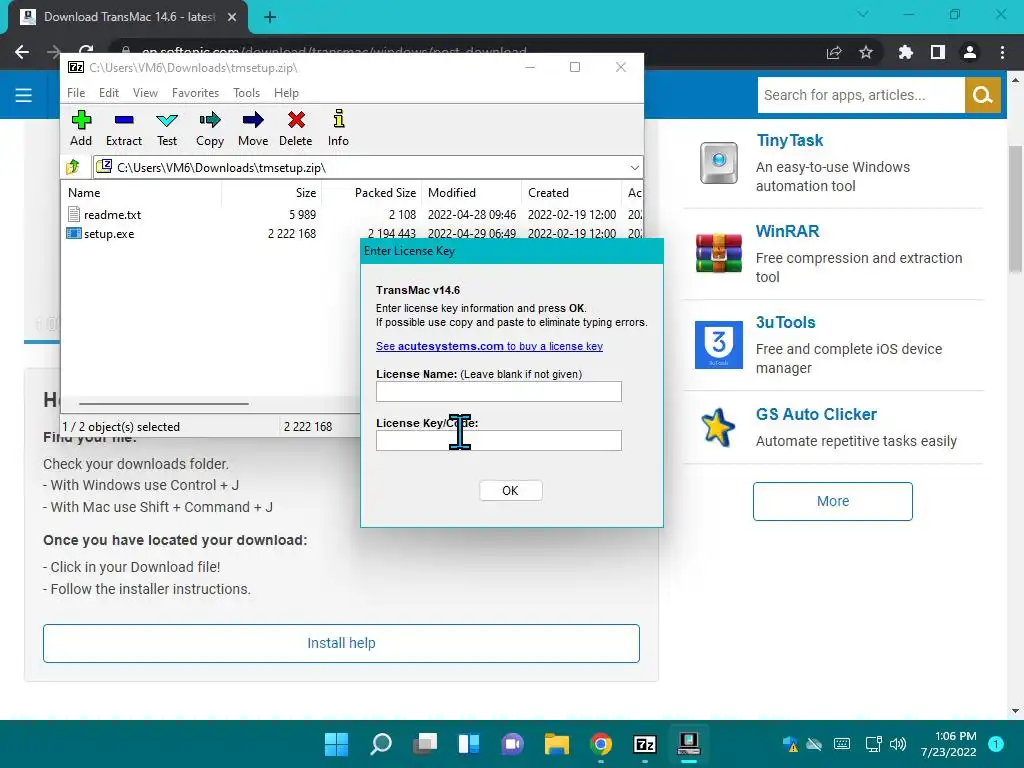Open the acutesystems.com buy license link

489,346
